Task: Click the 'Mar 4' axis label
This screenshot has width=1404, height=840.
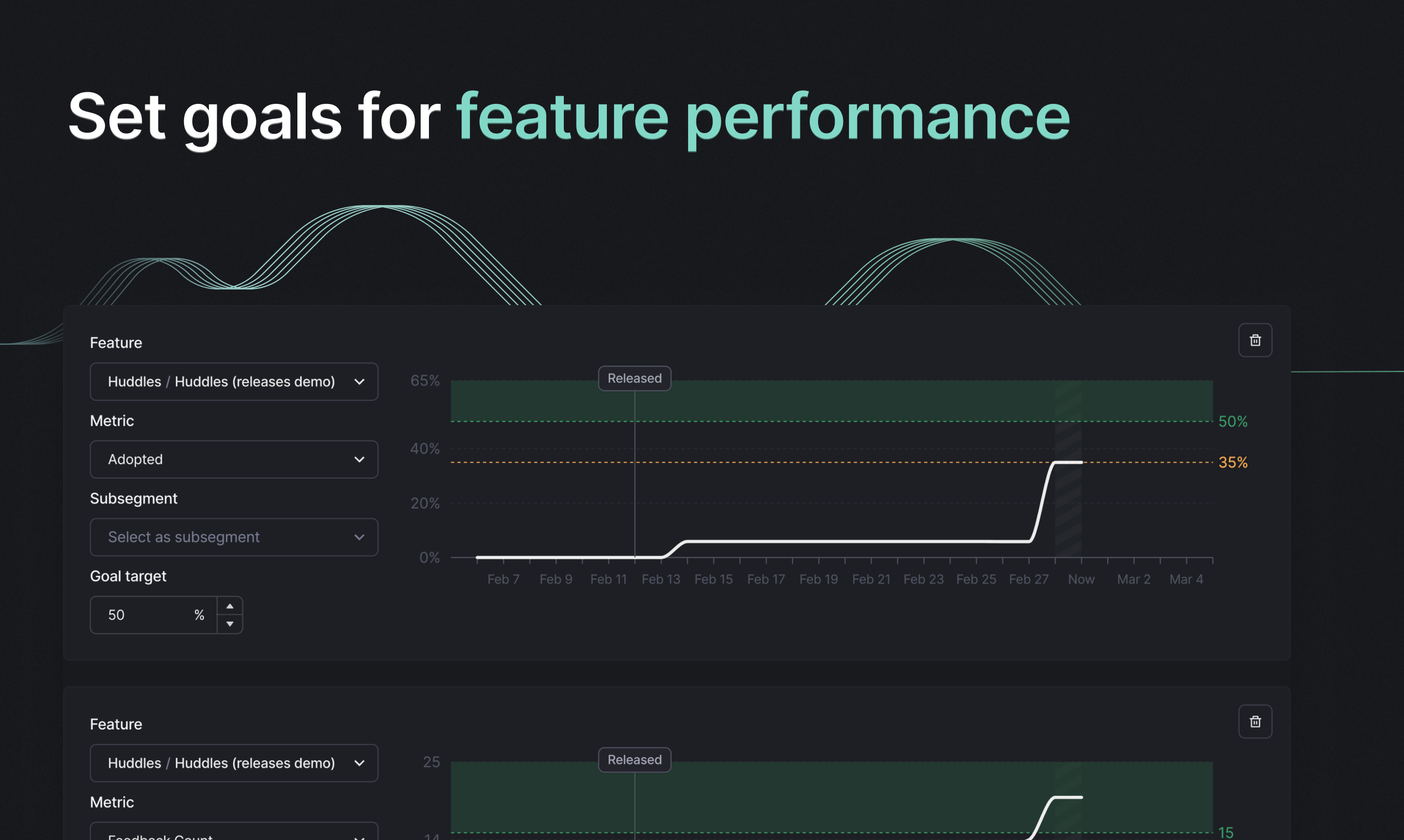Action: (1186, 579)
